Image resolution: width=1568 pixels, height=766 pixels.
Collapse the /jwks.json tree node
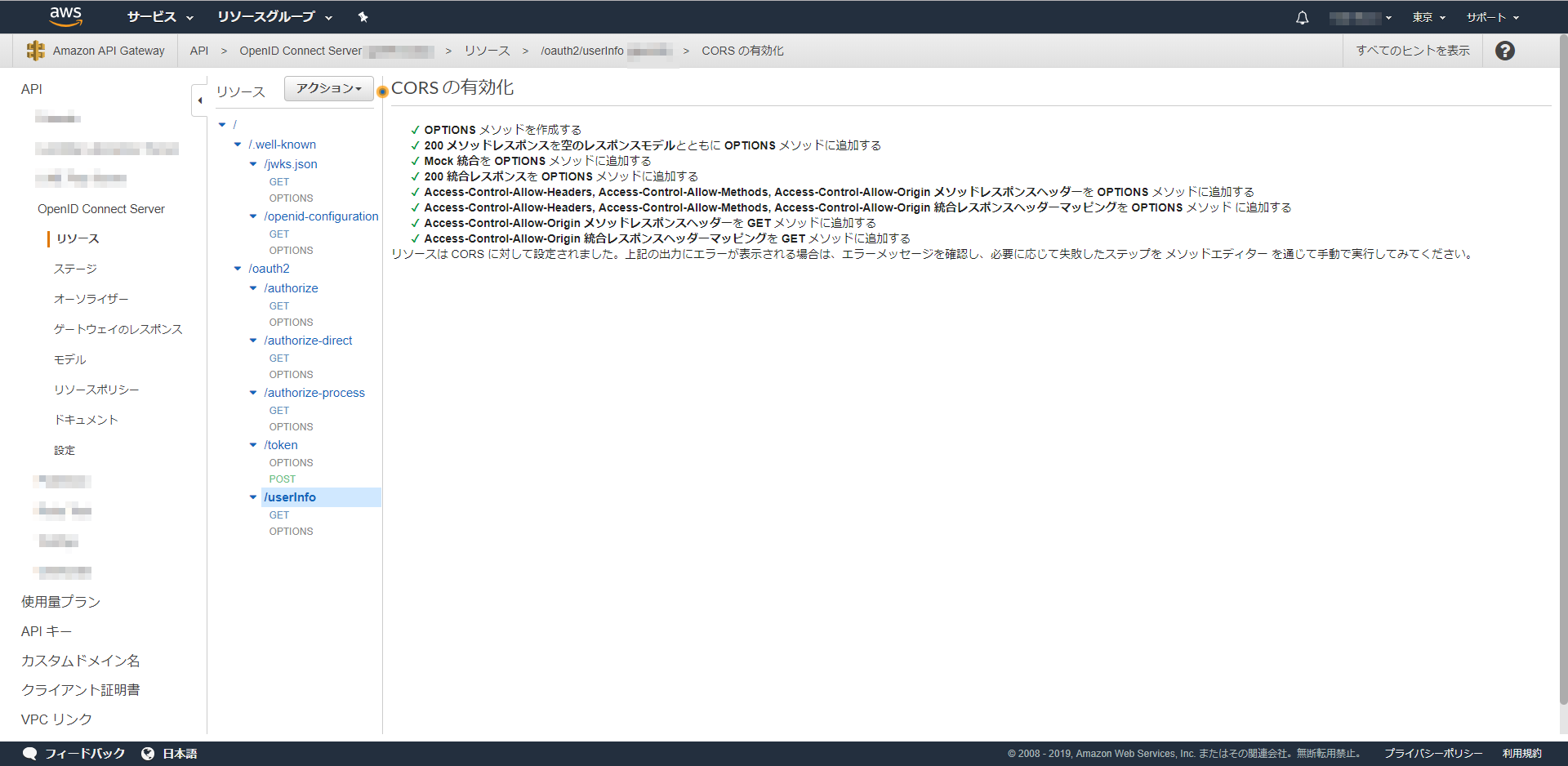pyautogui.click(x=253, y=164)
